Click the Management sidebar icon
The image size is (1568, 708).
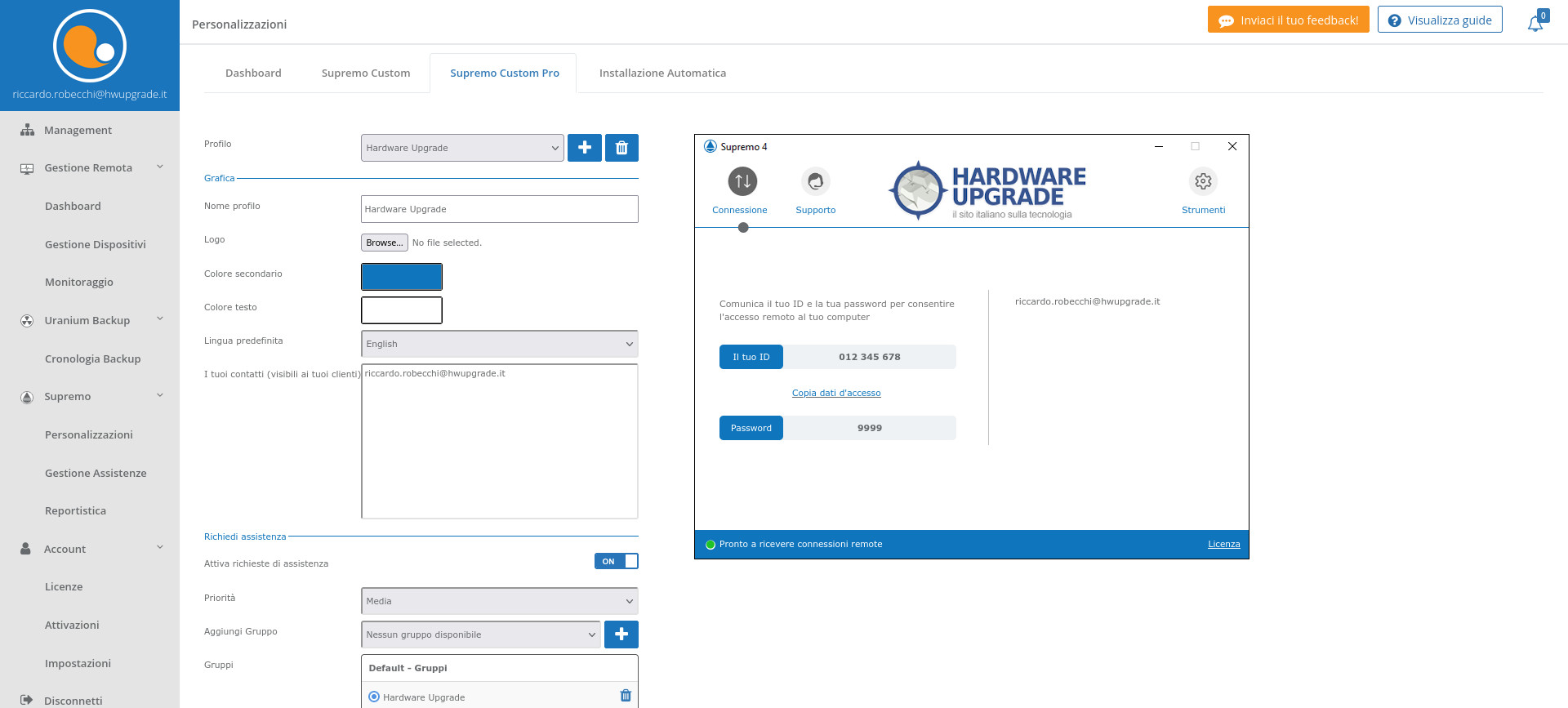point(27,130)
